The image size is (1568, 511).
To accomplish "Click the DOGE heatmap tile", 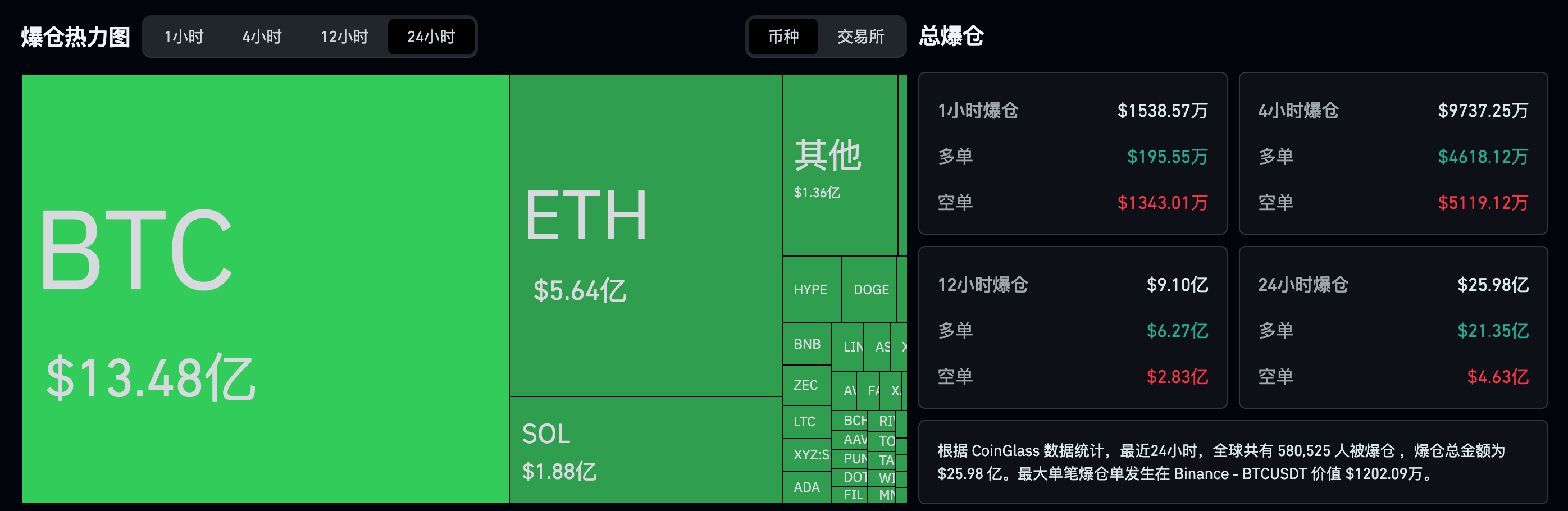I will [869, 290].
